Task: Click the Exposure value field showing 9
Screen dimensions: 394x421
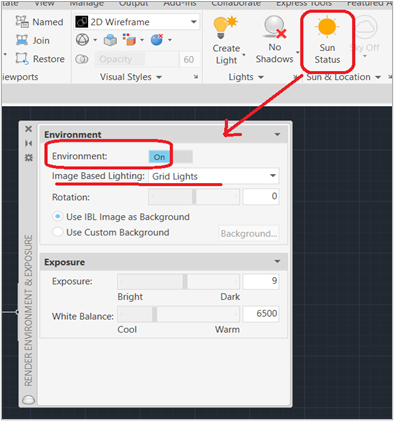Action: (x=261, y=281)
